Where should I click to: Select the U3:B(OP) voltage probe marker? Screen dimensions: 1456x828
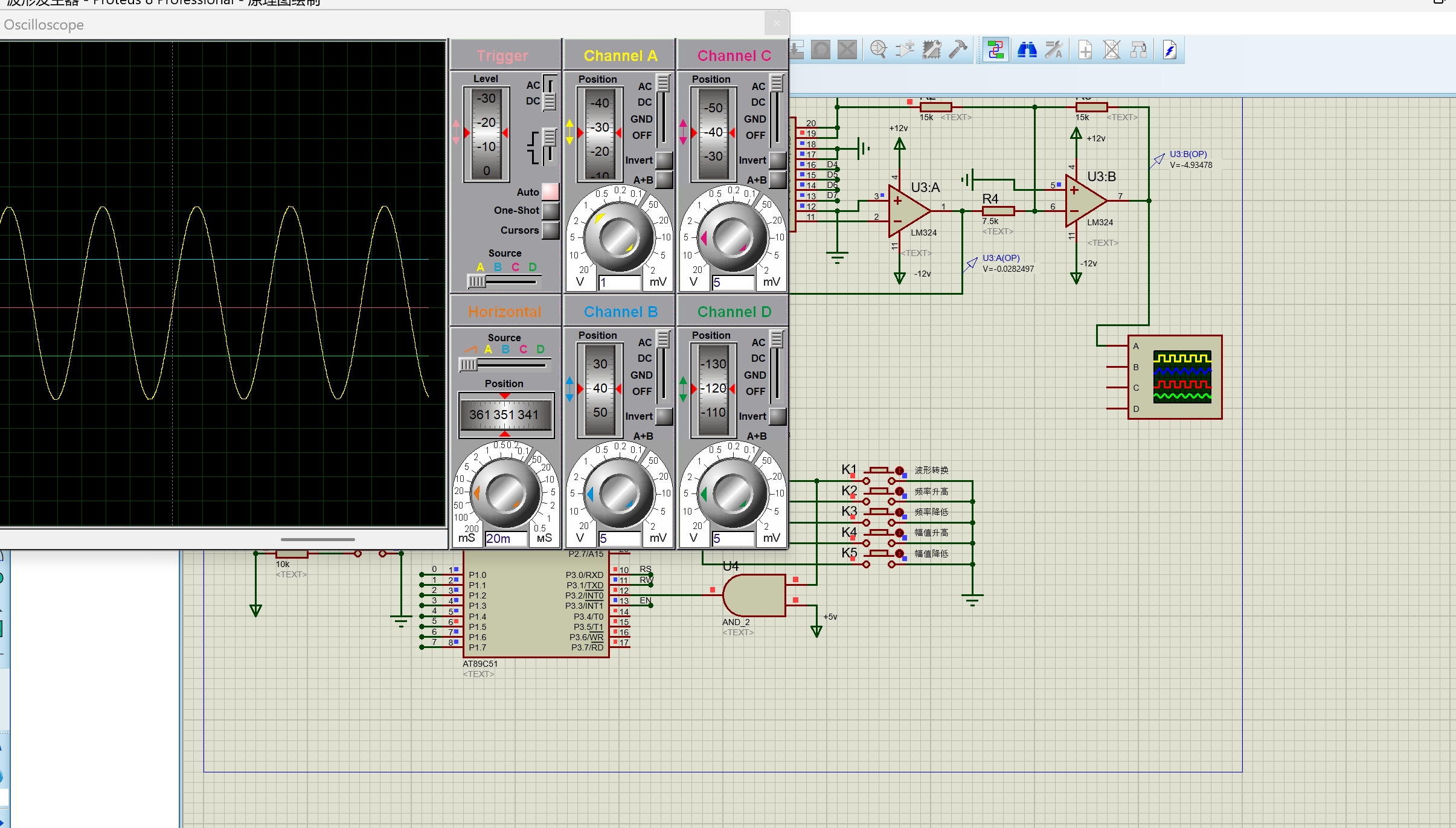click(x=1157, y=161)
